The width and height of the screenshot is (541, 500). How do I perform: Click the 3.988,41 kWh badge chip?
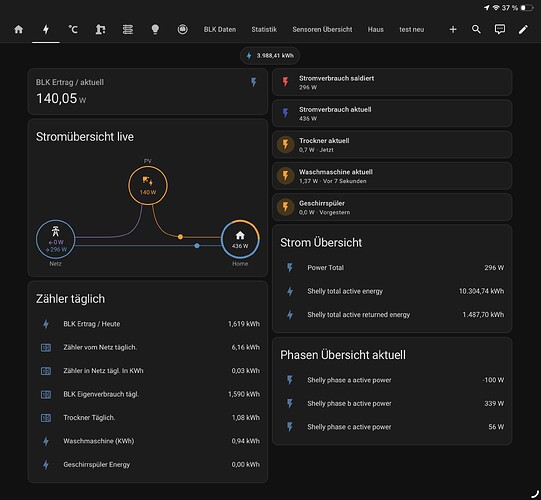click(270, 56)
